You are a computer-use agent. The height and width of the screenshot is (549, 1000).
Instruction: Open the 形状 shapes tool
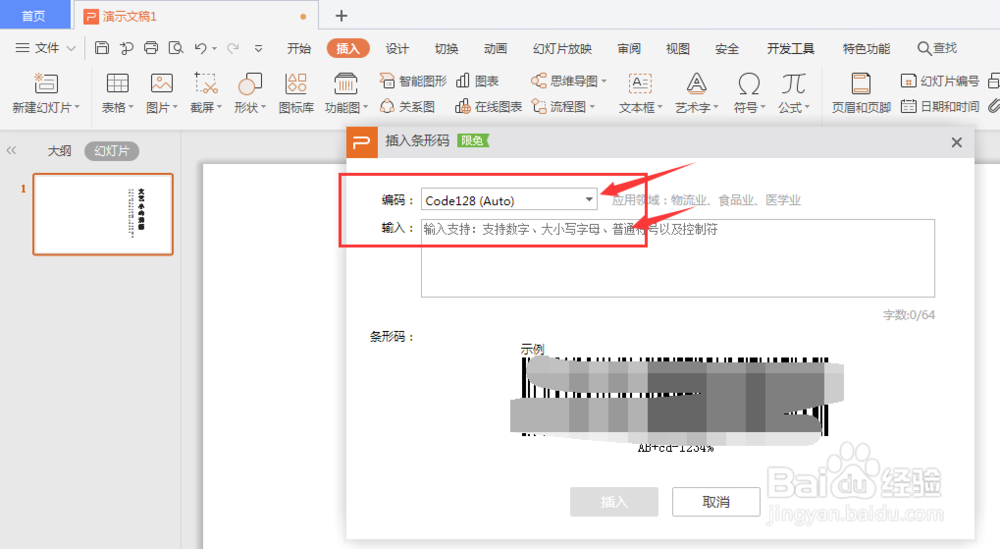point(249,93)
